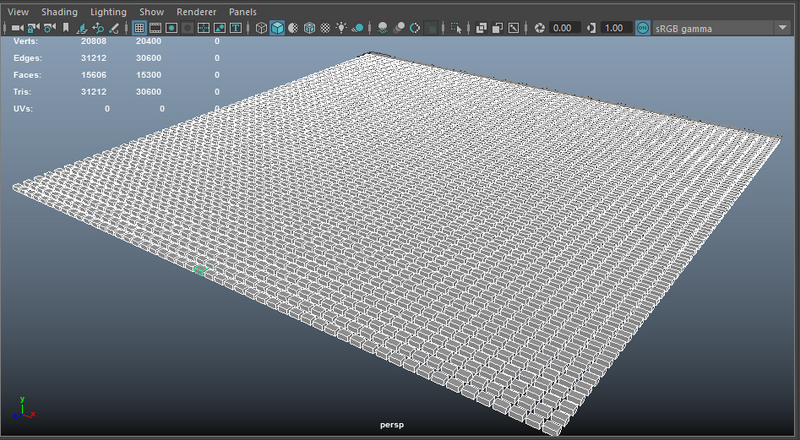Toggle XRay Active Components icon
800x440 pixels.
pos(497,28)
